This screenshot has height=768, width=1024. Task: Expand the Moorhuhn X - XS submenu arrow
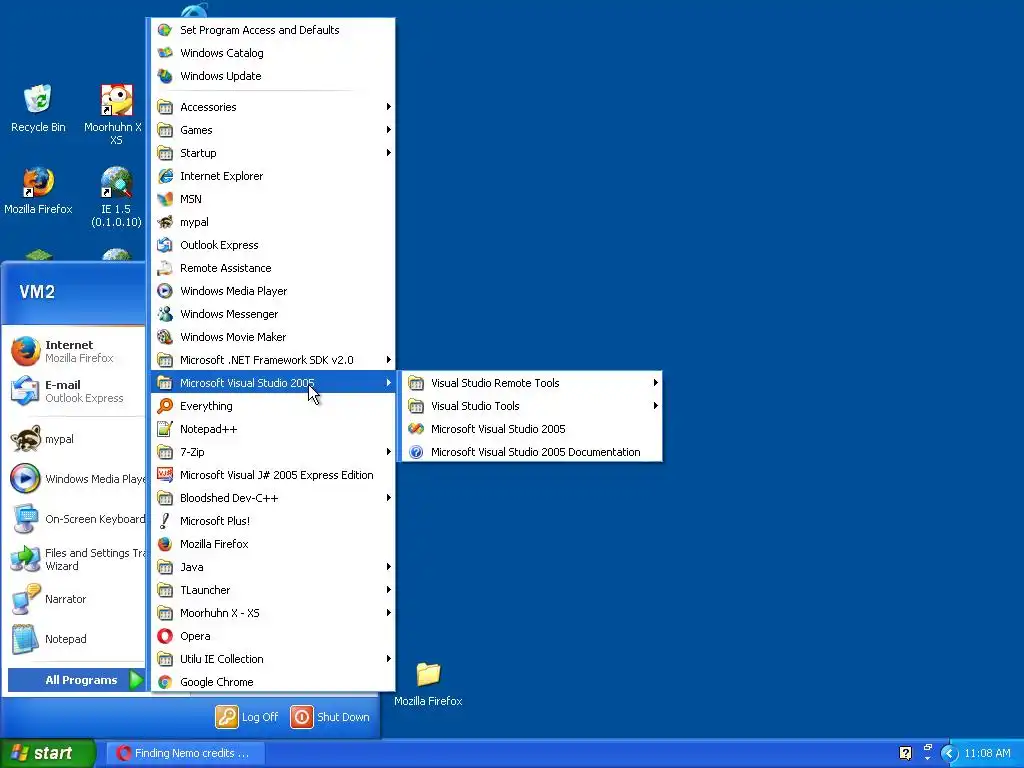click(389, 613)
